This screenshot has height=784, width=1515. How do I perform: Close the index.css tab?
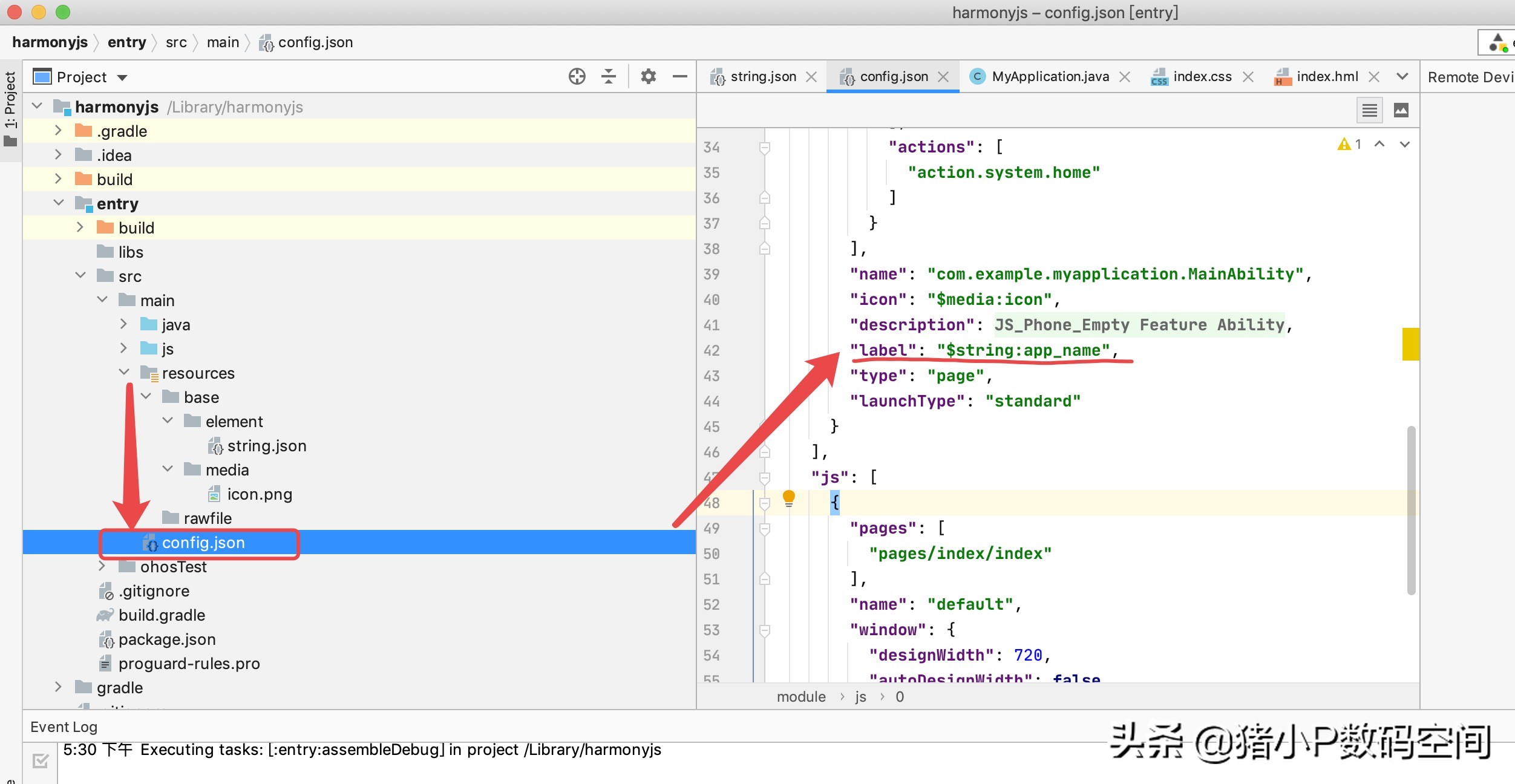(1248, 77)
